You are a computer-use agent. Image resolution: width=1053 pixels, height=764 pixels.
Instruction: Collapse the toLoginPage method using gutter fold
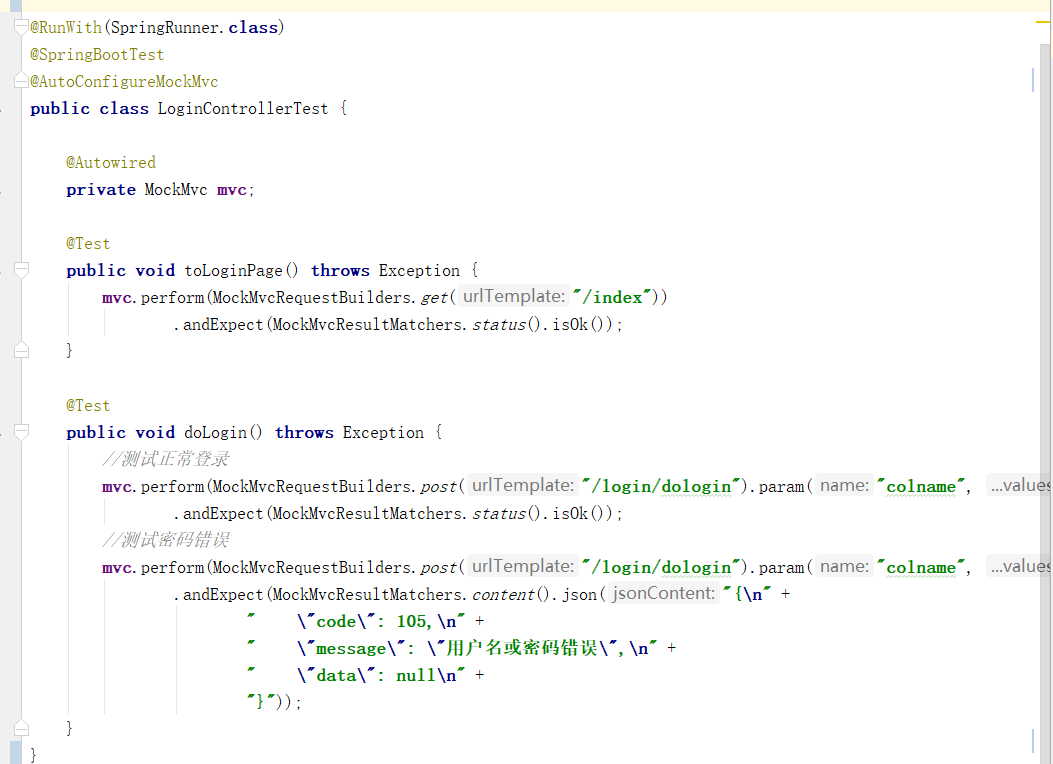click(22, 270)
